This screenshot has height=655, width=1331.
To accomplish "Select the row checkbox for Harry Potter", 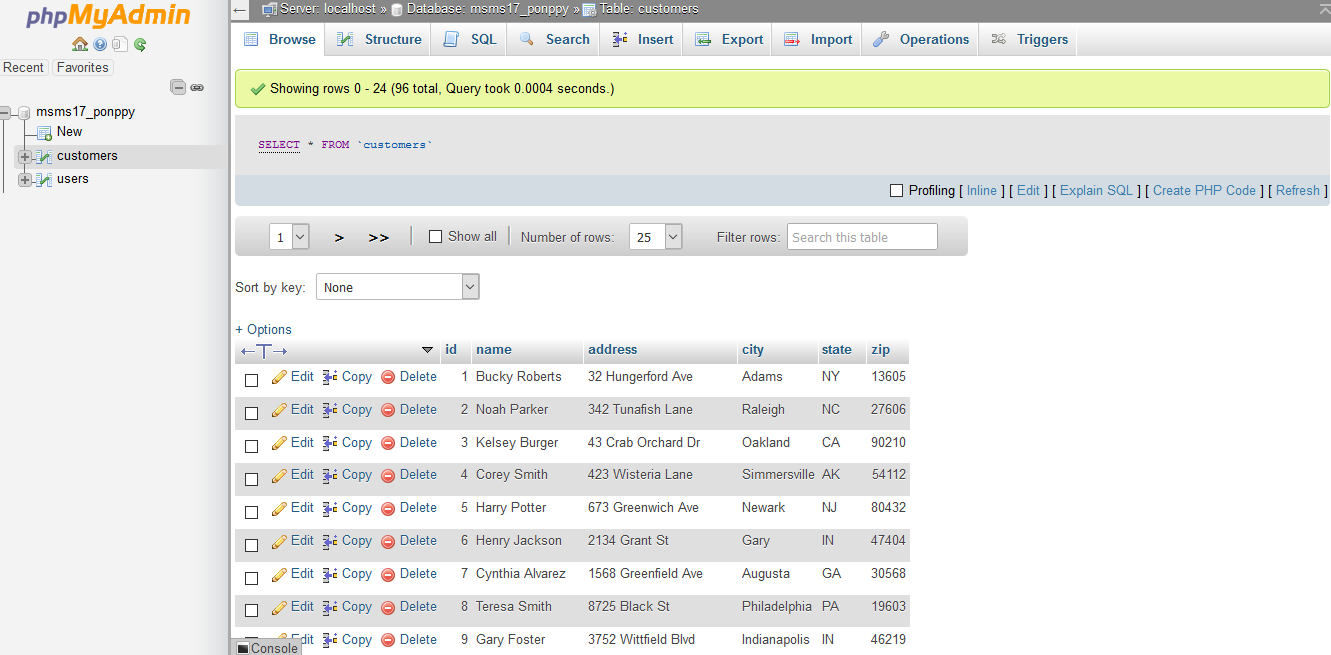I will (x=252, y=512).
